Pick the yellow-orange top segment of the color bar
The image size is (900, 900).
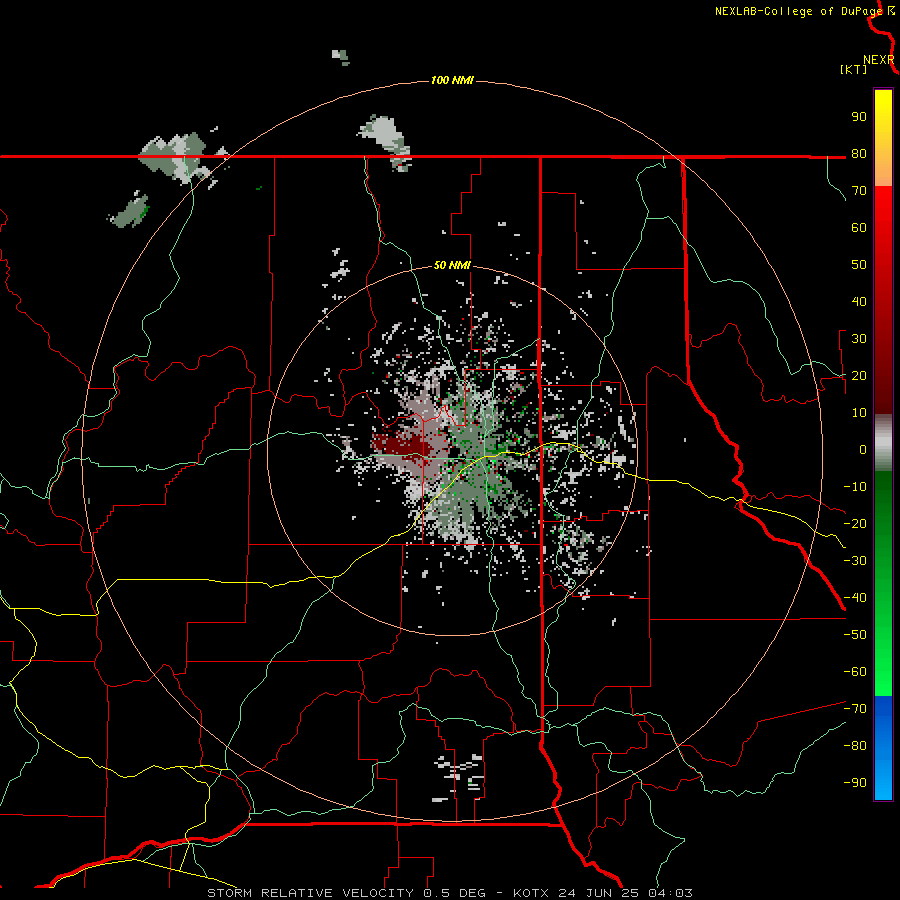[x=883, y=138]
